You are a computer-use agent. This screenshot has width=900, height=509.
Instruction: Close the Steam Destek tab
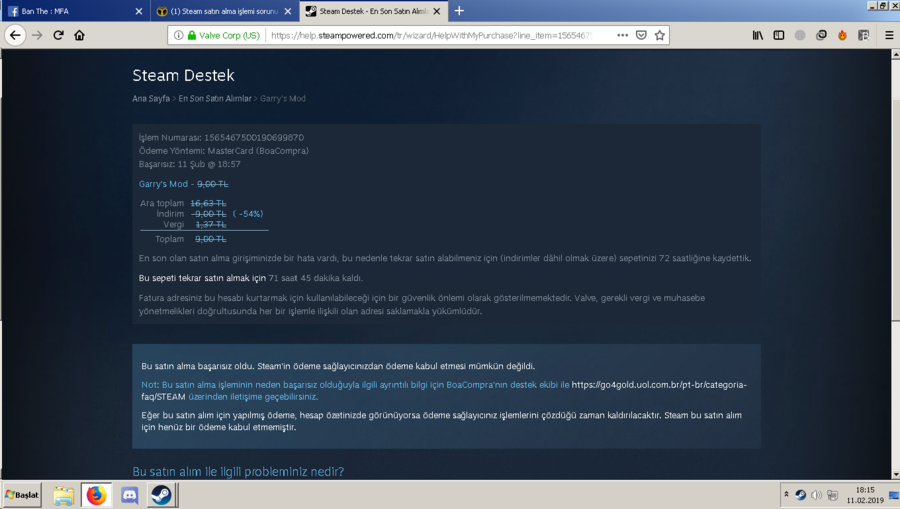tap(436, 11)
